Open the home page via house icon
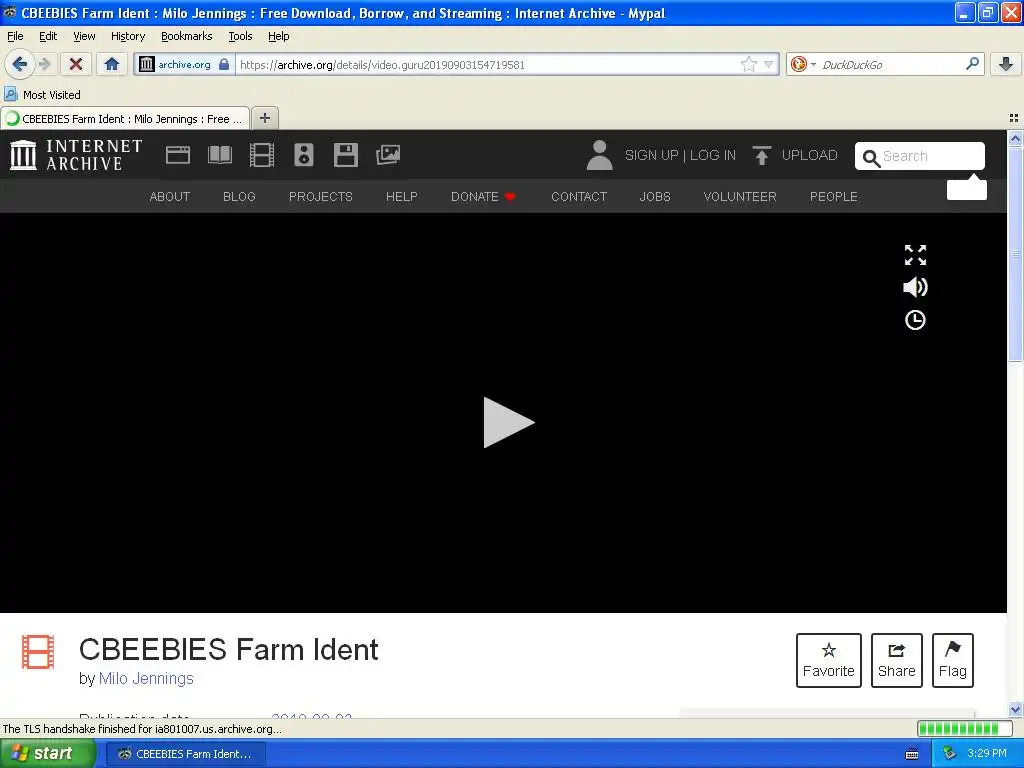The height and width of the screenshot is (768, 1024). point(112,64)
